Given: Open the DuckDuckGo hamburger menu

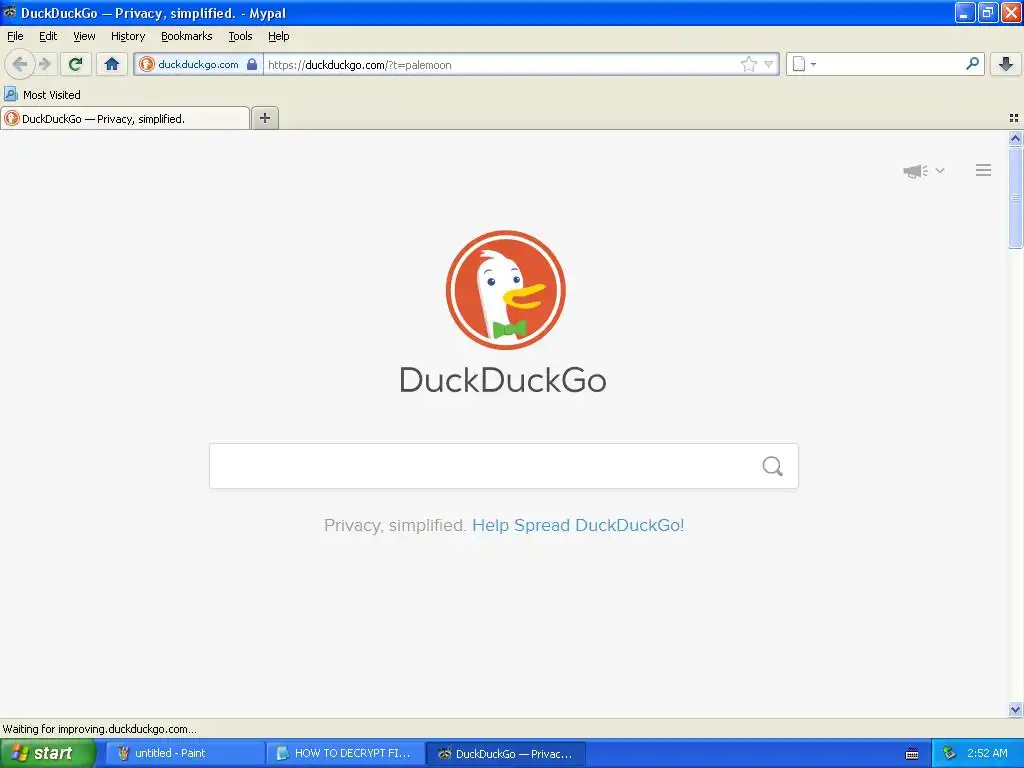Looking at the screenshot, I should coord(984,170).
